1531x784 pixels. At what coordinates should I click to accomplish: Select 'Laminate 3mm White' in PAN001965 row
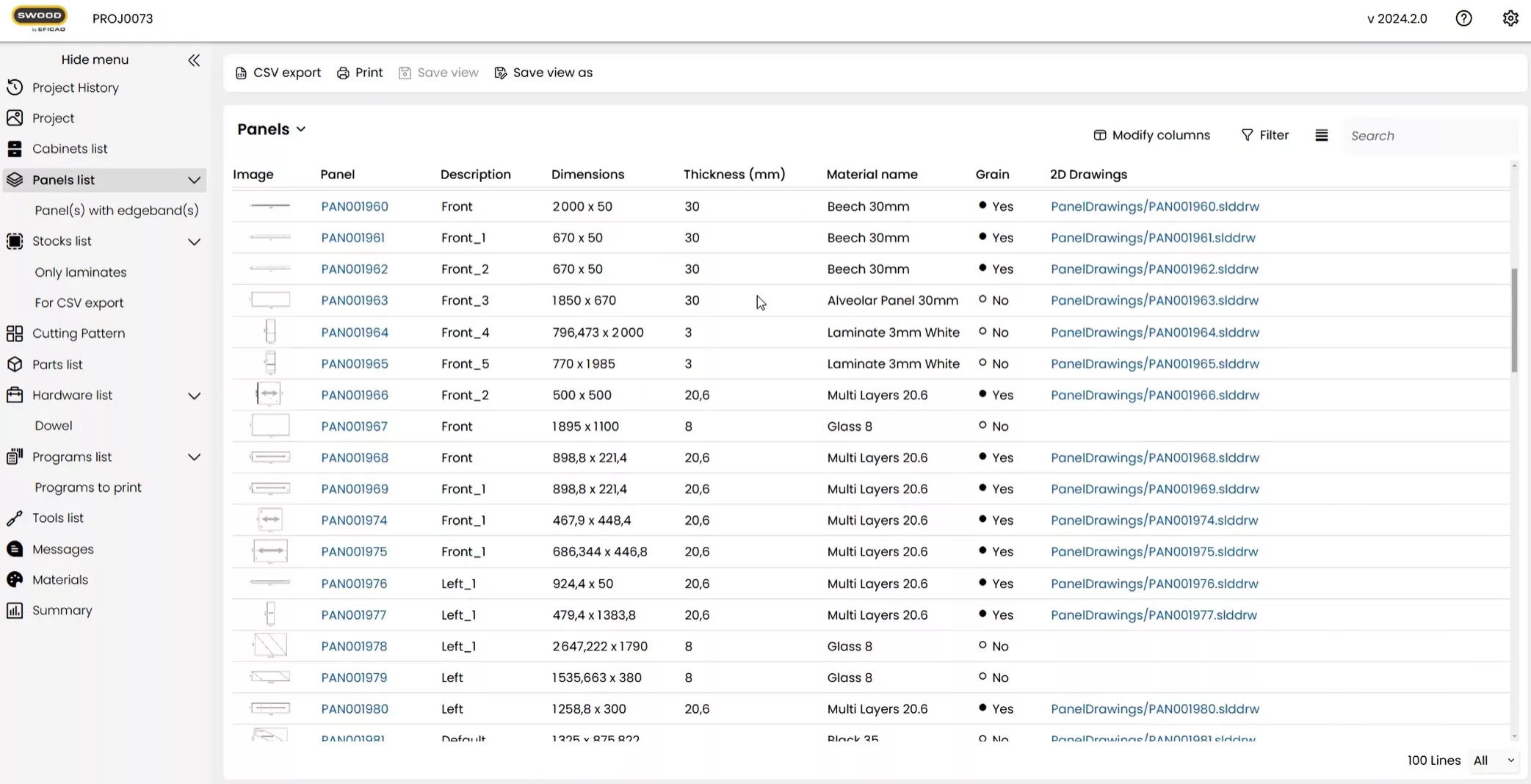893,364
